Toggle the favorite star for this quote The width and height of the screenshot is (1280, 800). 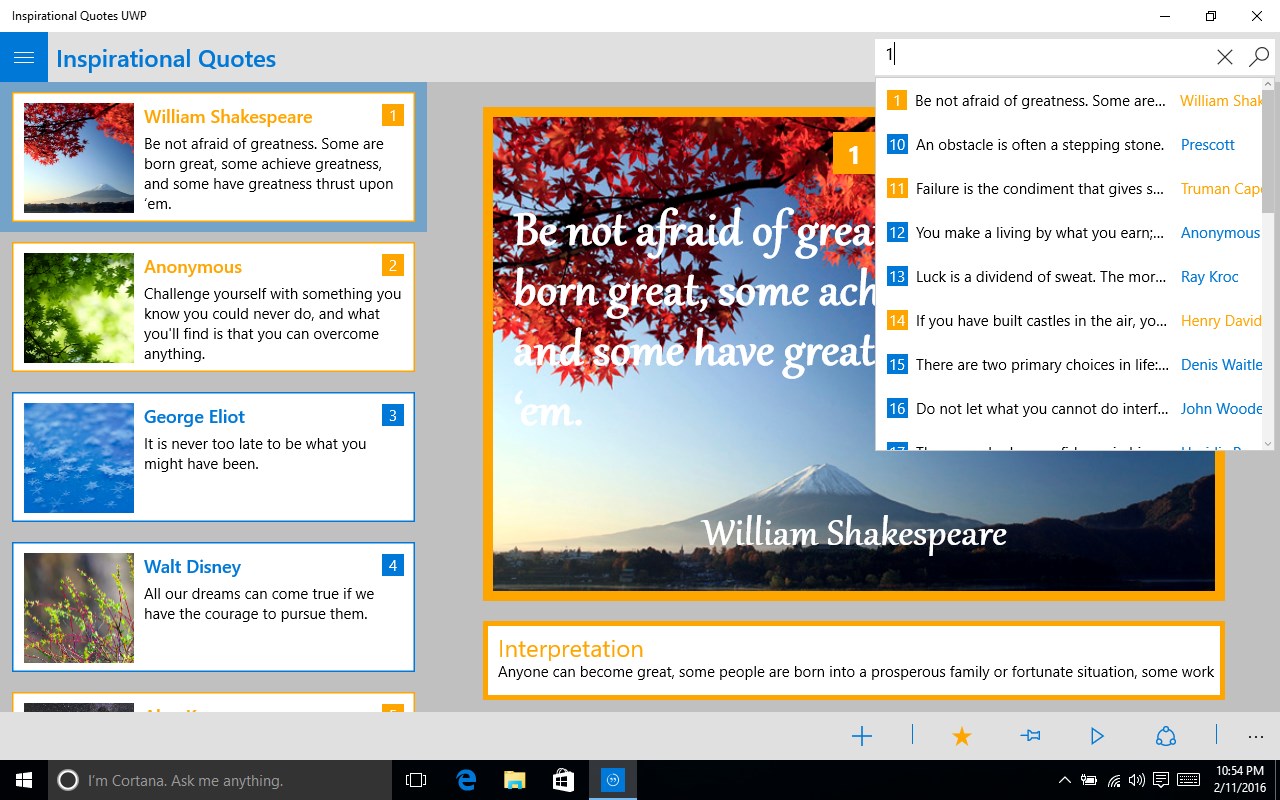961,736
